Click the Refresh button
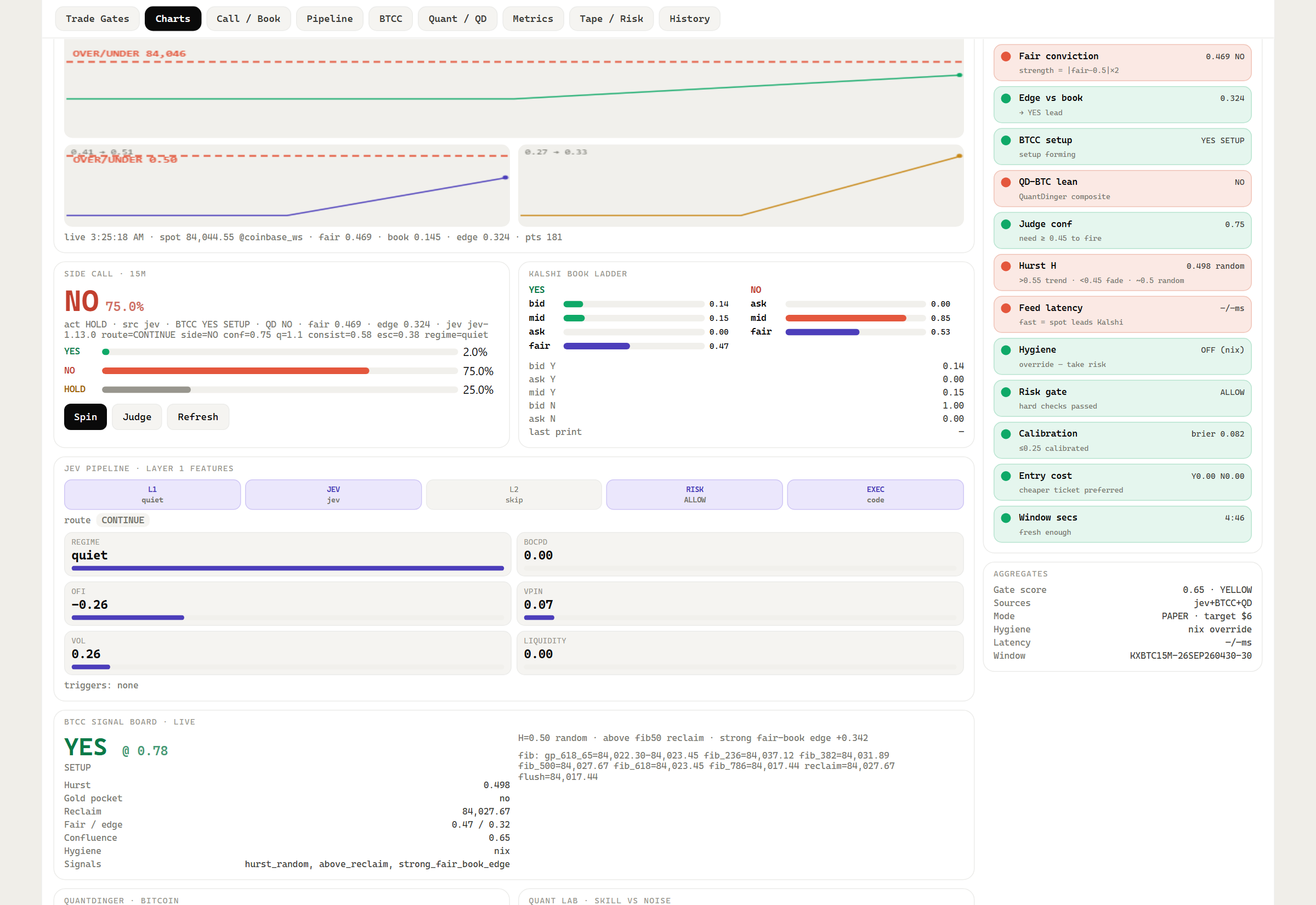Viewport: 1316px width, 905px height. [x=198, y=417]
